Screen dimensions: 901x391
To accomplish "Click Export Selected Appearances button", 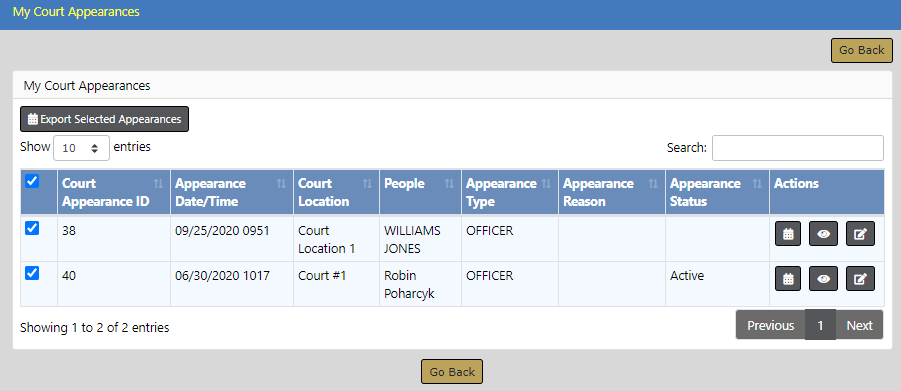I will coord(105,120).
